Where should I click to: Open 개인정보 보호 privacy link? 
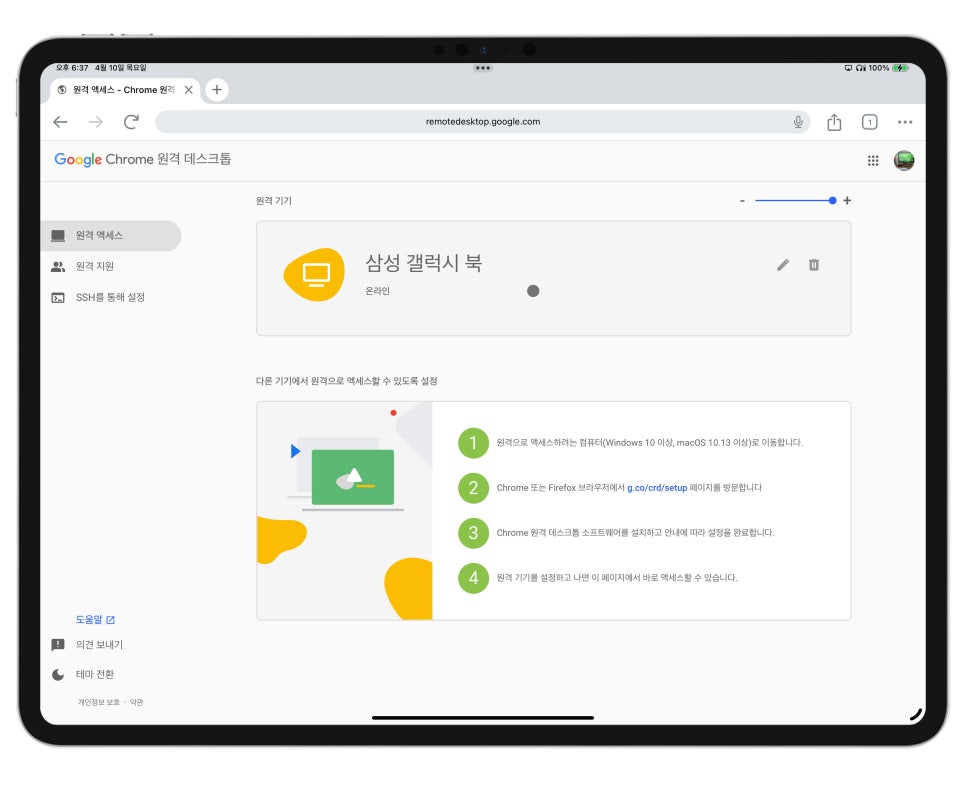coord(98,702)
